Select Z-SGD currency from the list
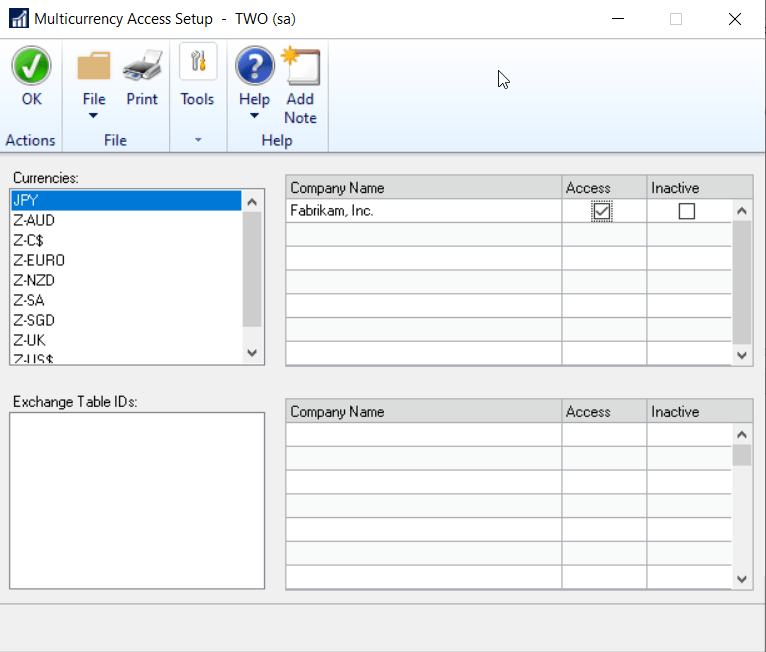 (x=34, y=320)
